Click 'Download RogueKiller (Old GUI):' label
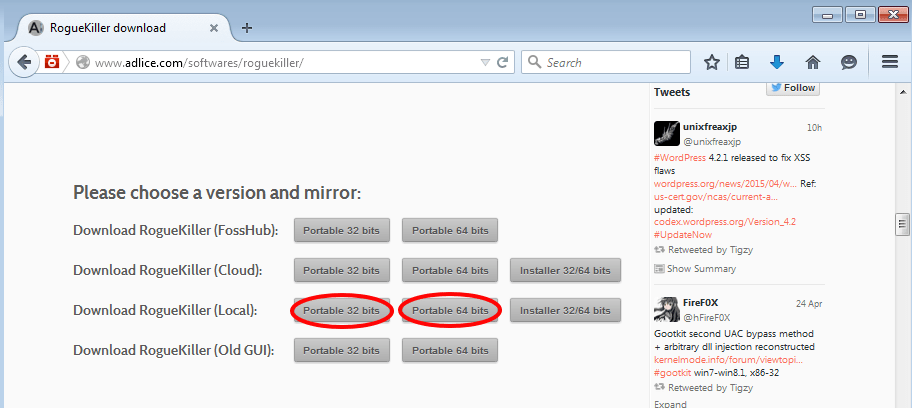Viewport: 912px width, 408px height. point(173,351)
